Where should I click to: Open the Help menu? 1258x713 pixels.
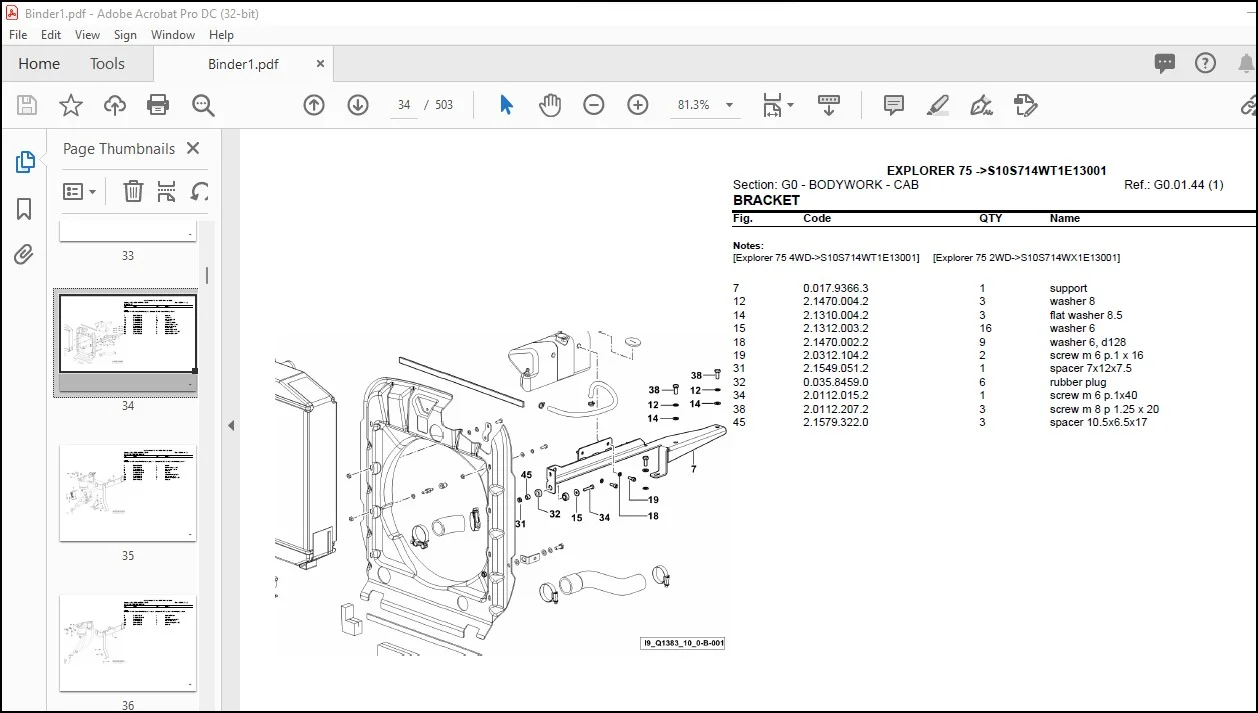pyautogui.click(x=221, y=34)
